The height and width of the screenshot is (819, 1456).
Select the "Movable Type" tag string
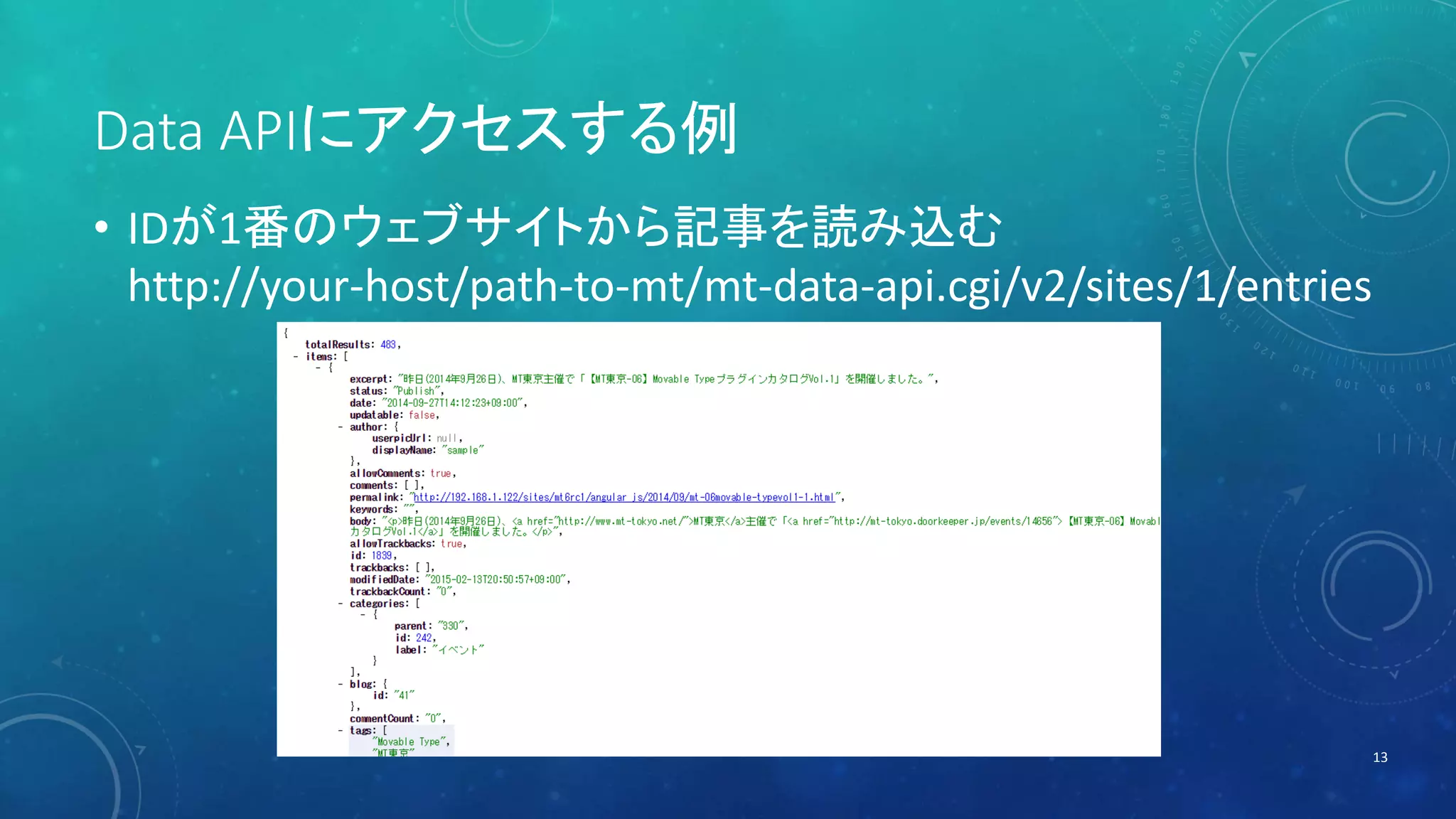409,742
